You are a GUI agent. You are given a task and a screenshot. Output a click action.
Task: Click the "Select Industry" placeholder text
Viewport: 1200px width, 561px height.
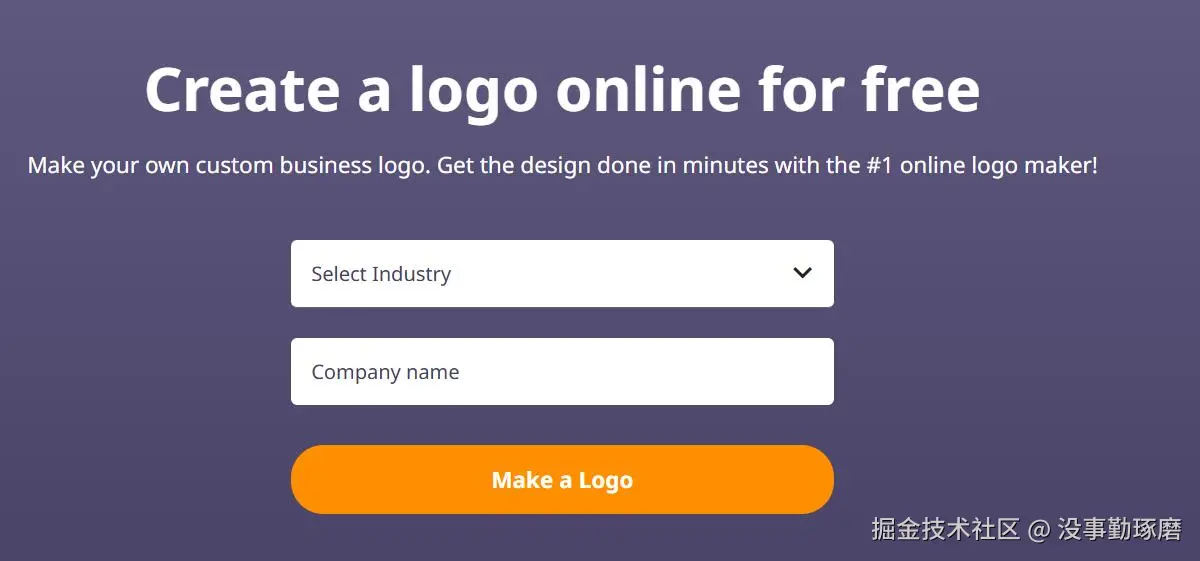381,274
